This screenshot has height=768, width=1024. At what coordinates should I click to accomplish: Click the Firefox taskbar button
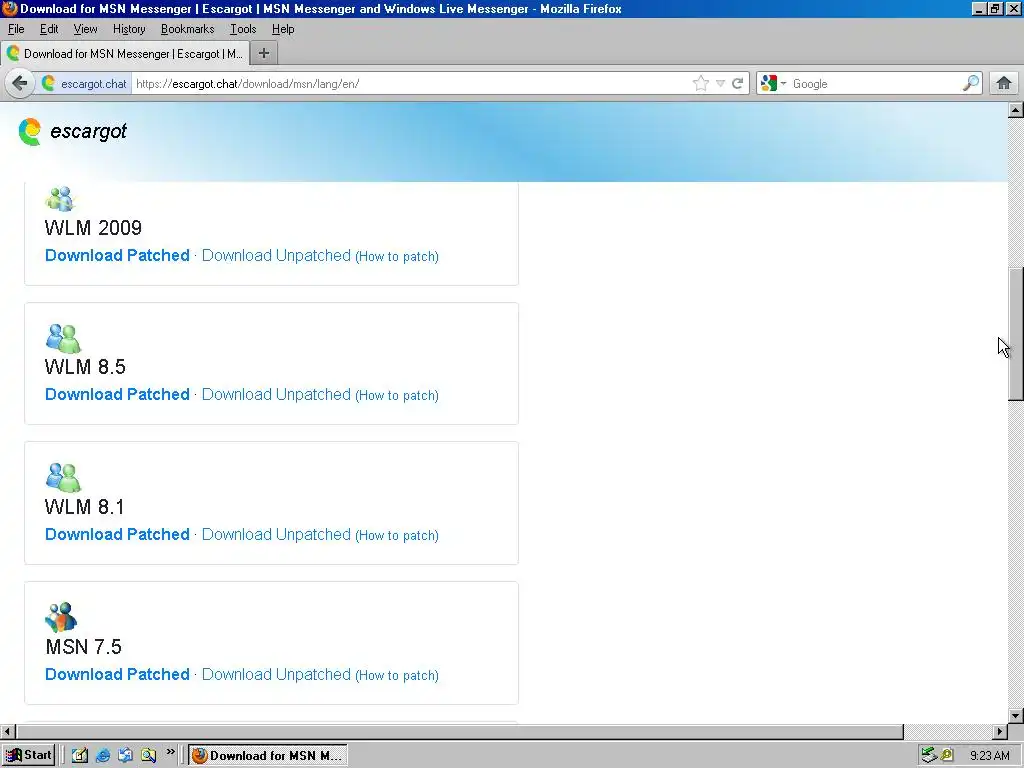tap(268, 755)
